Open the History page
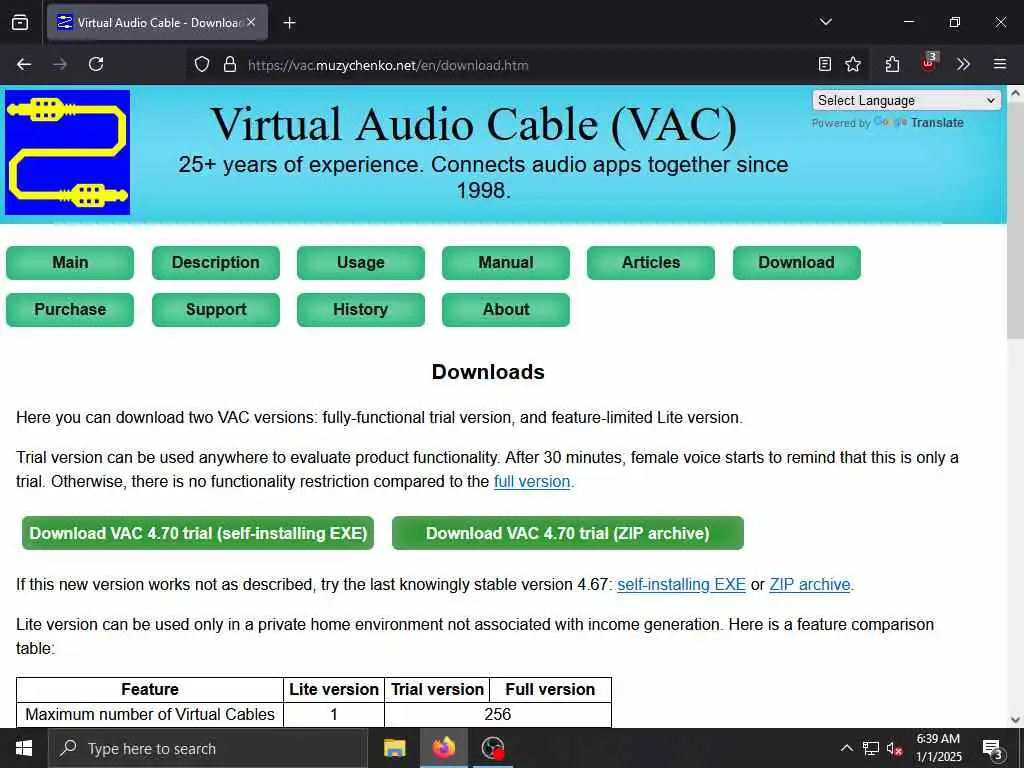Viewport: 1024px width, 768px height. pos(360,310)
